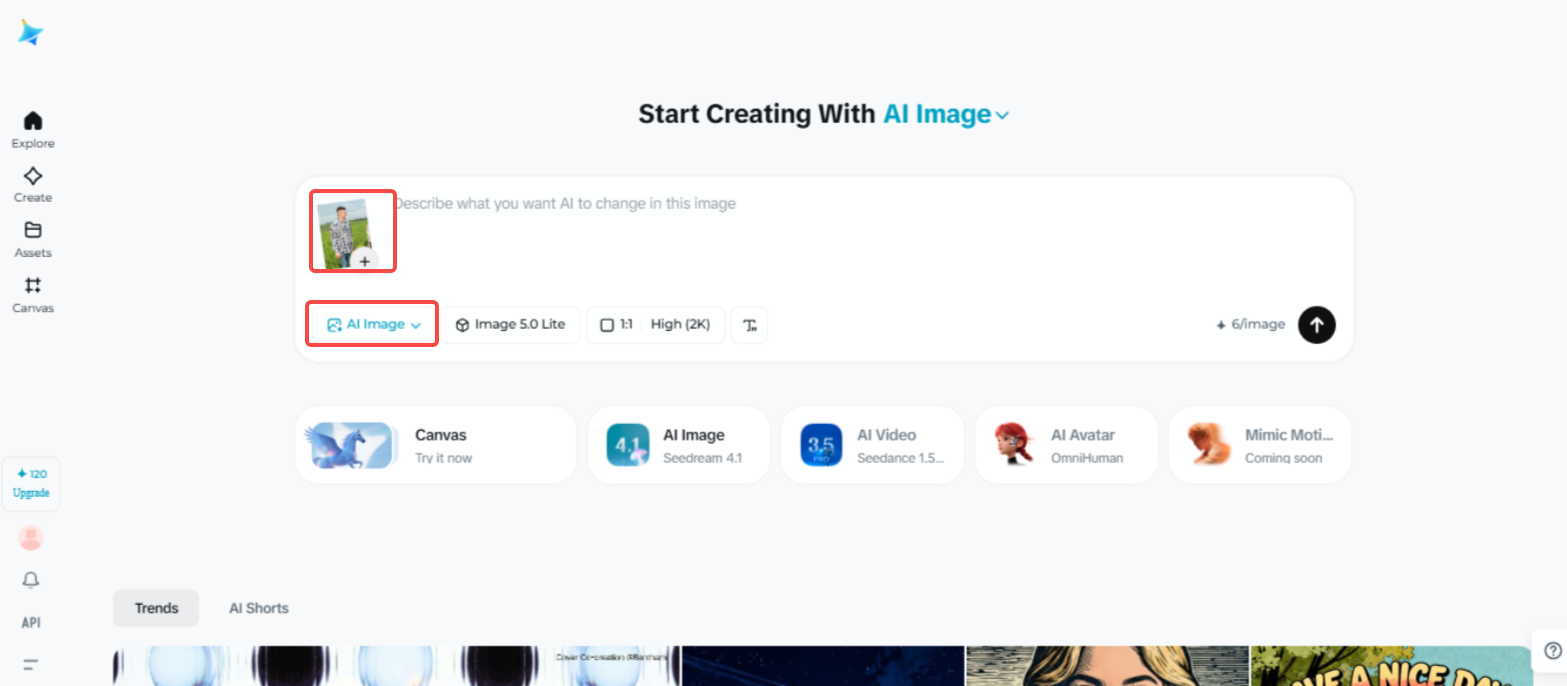Open the Canvas icon in sidebar

(x=31, y=293)
